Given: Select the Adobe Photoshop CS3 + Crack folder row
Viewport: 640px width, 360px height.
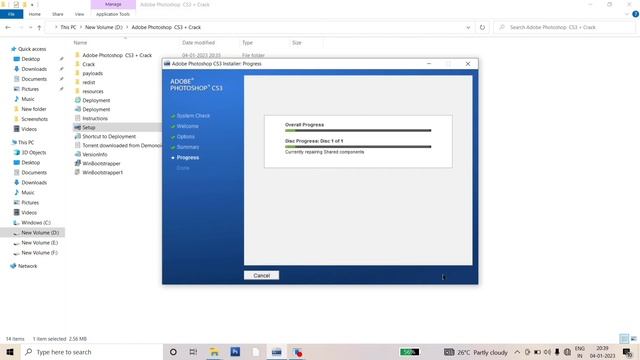Looking at the screenshot, I should pos(117,55).
